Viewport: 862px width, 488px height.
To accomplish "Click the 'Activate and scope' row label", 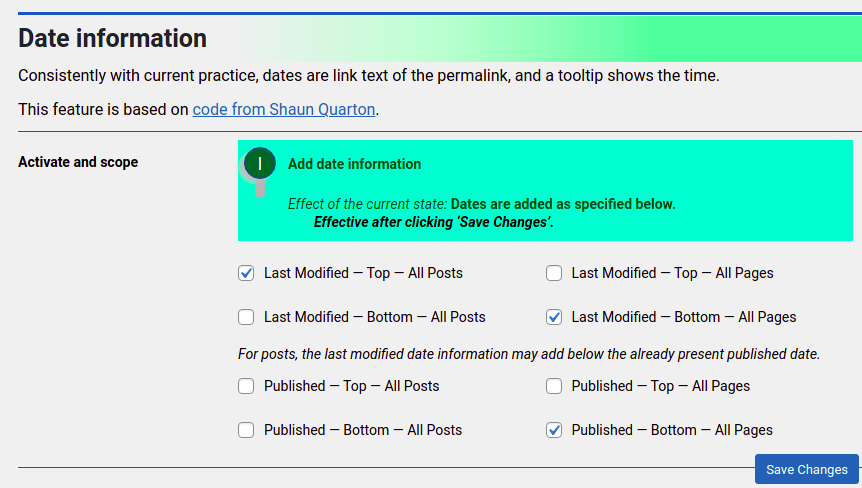I will (78, 162).
